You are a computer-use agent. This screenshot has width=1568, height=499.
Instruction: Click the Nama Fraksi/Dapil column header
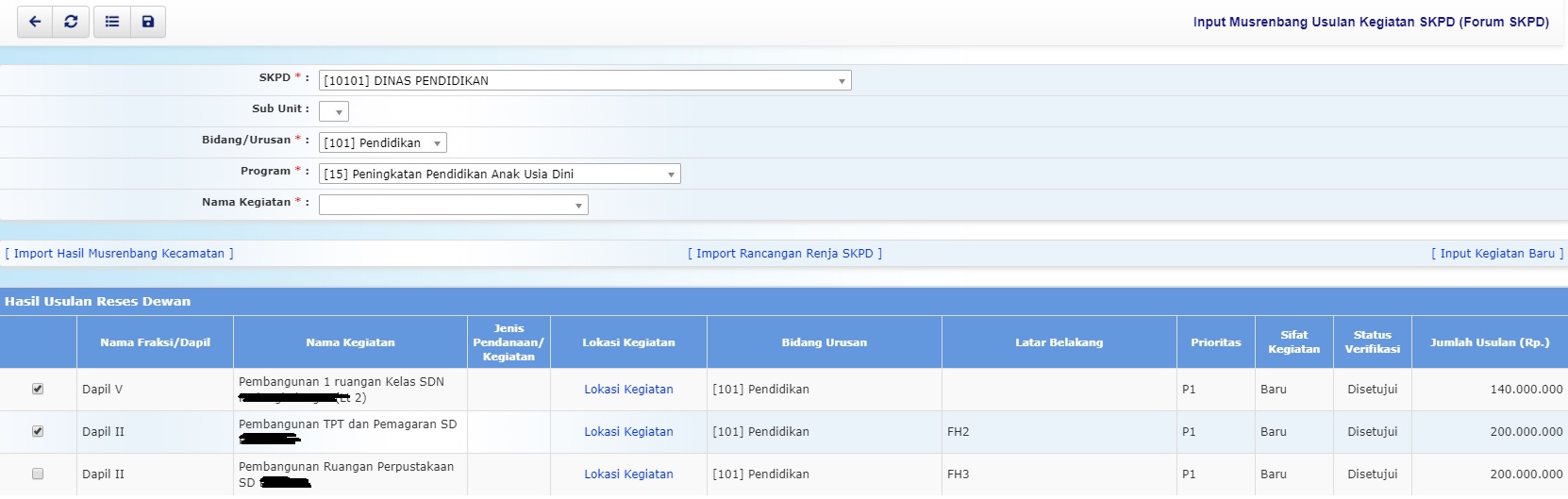coord(156,342)
